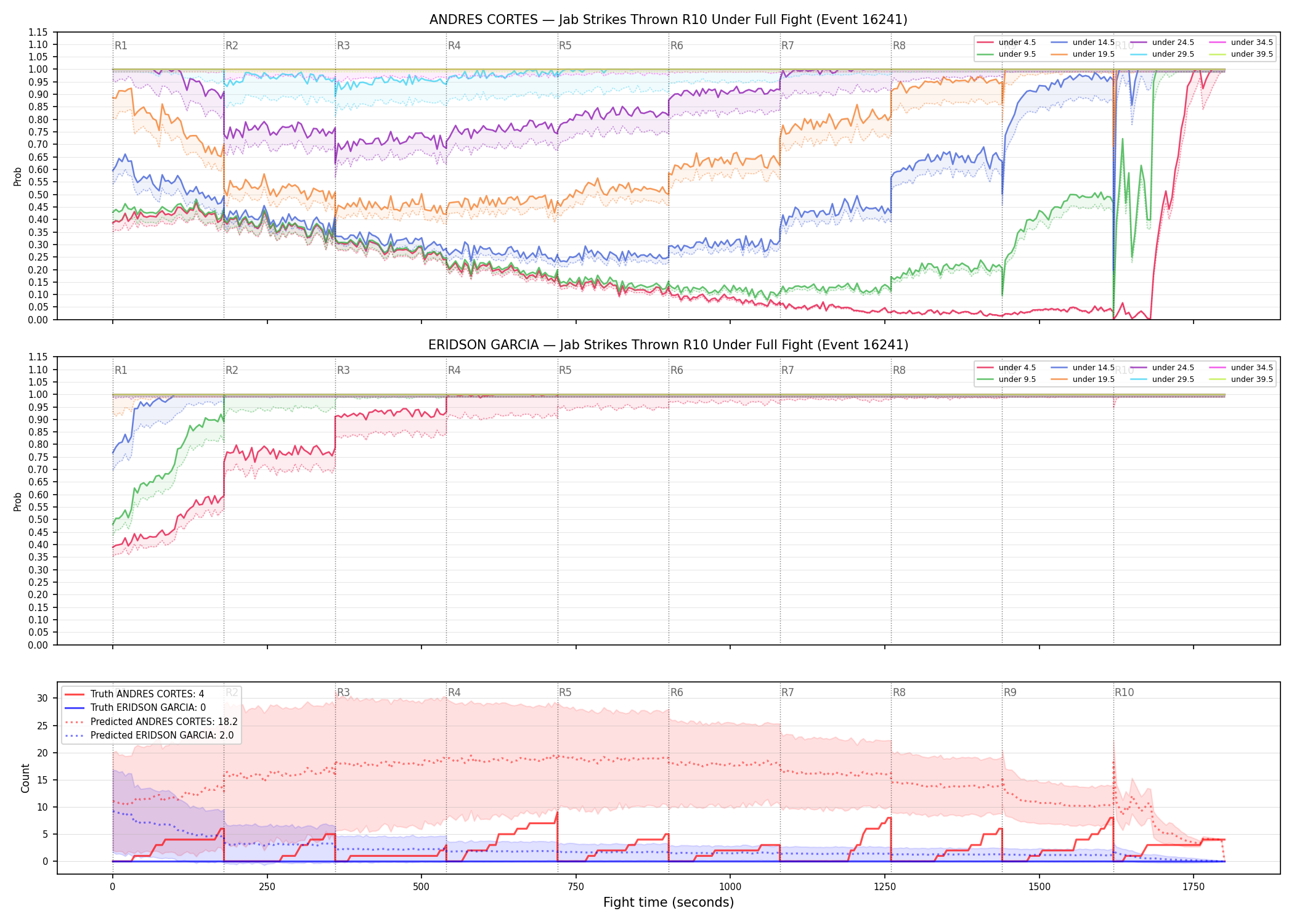
Task: Click the R6 round marker in the Eridson Garcia chart
Action: pos(677,370)
